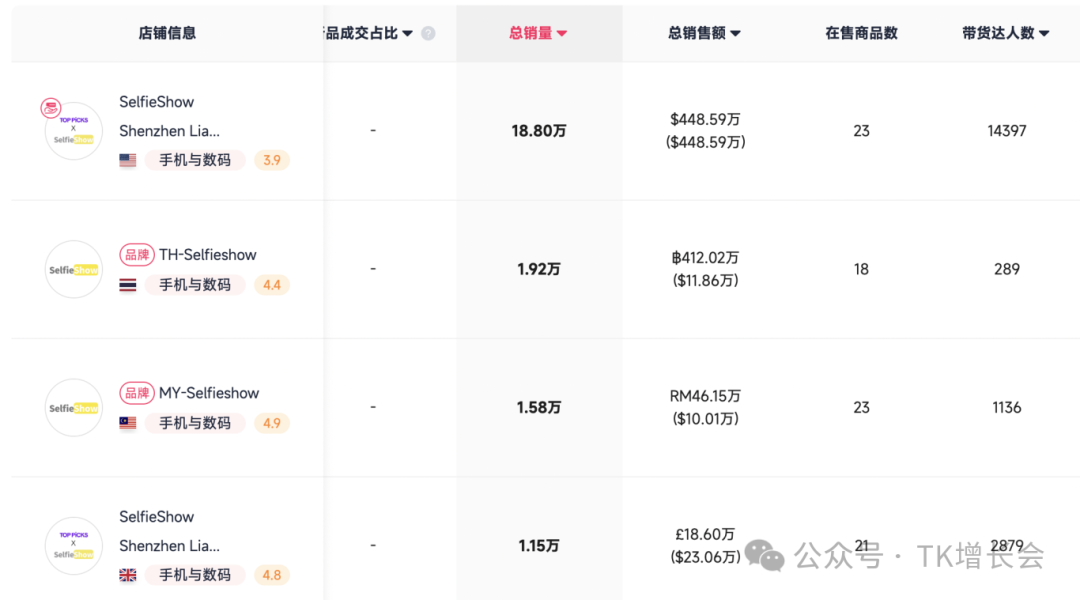This screenshot has width=1080, height=600.
Task: Open the TH-Selfieshow store link
Action: [208, 255]
